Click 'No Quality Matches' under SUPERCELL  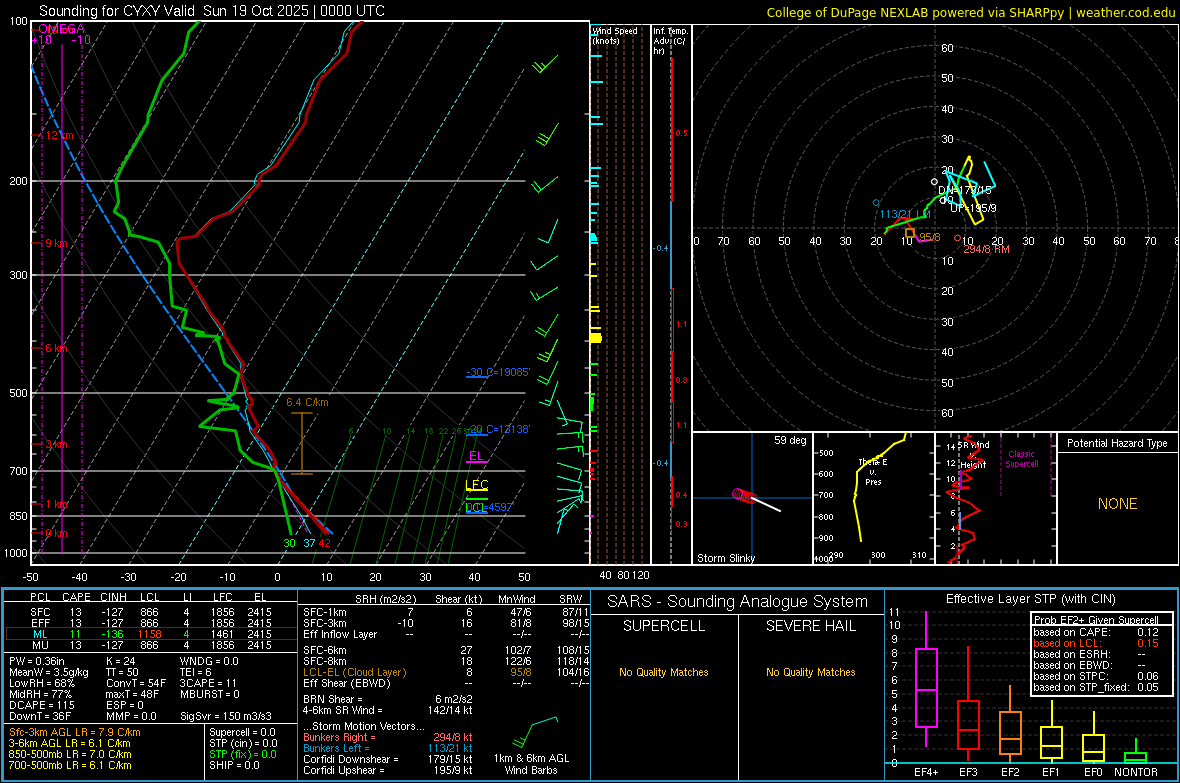(x=664, y=672)
